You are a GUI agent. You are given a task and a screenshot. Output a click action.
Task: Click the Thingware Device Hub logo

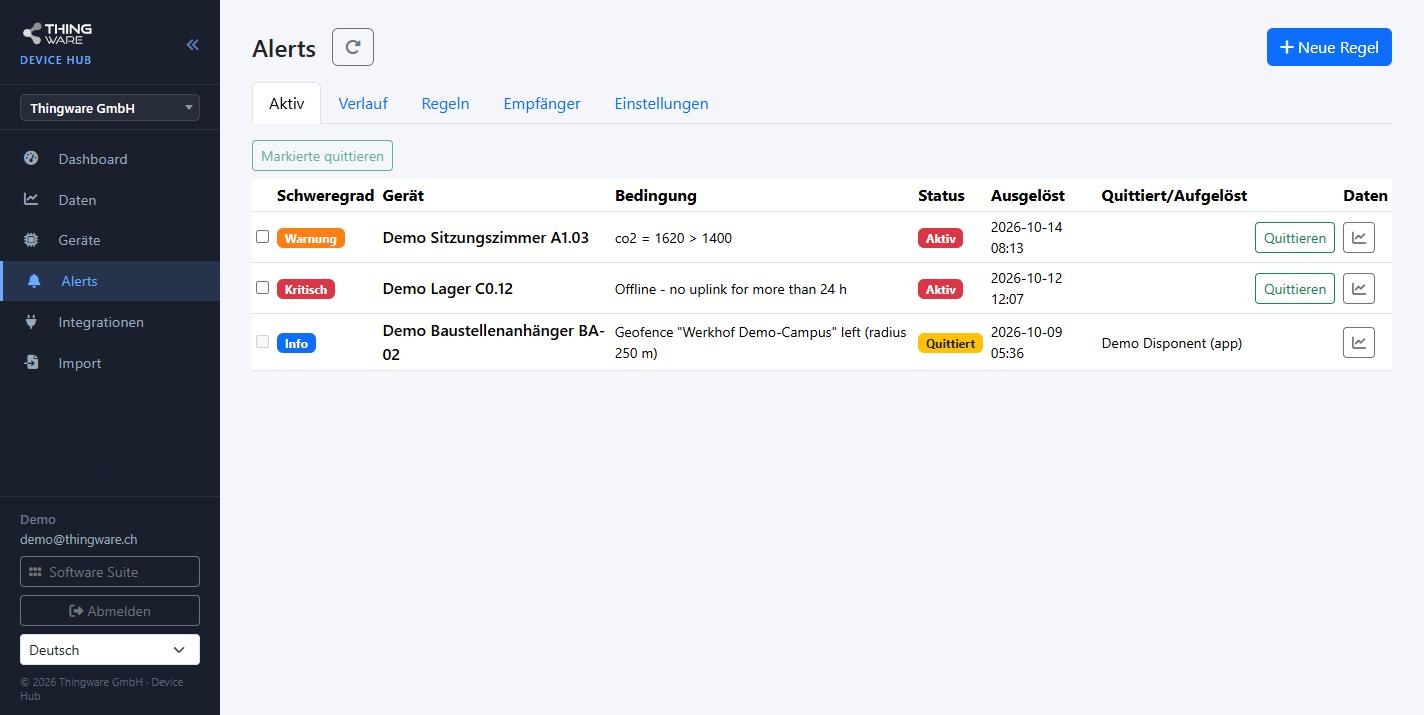coord(57,44)
